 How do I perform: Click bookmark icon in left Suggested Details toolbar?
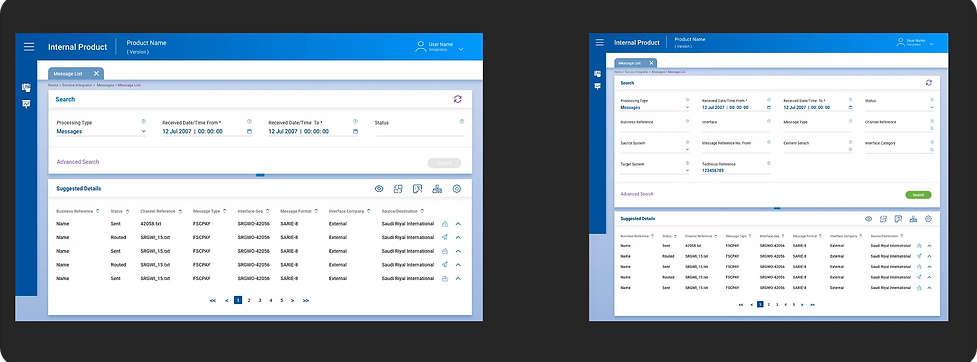coord(417,189)
